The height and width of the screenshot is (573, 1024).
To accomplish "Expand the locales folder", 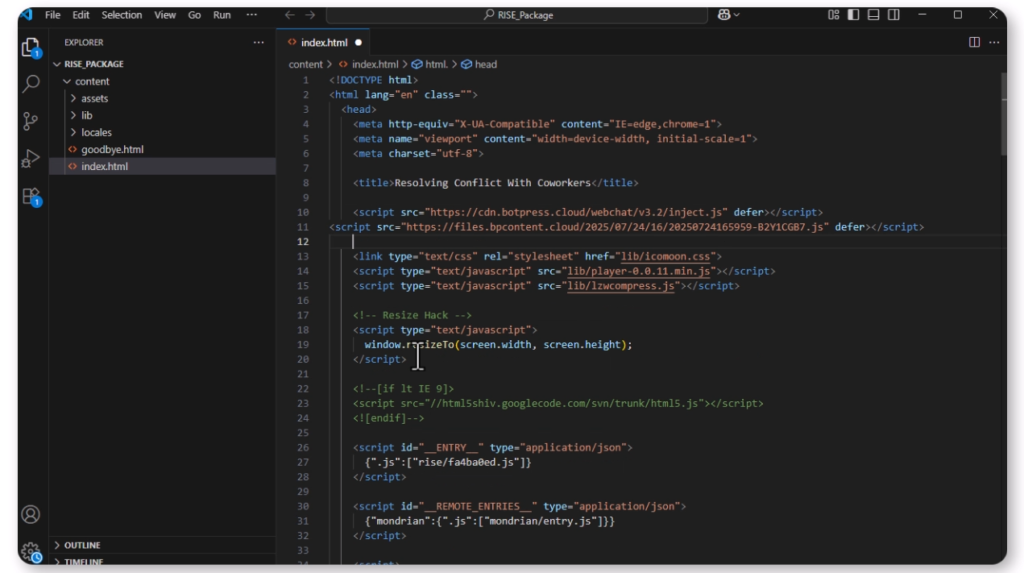I will (163, 132).
